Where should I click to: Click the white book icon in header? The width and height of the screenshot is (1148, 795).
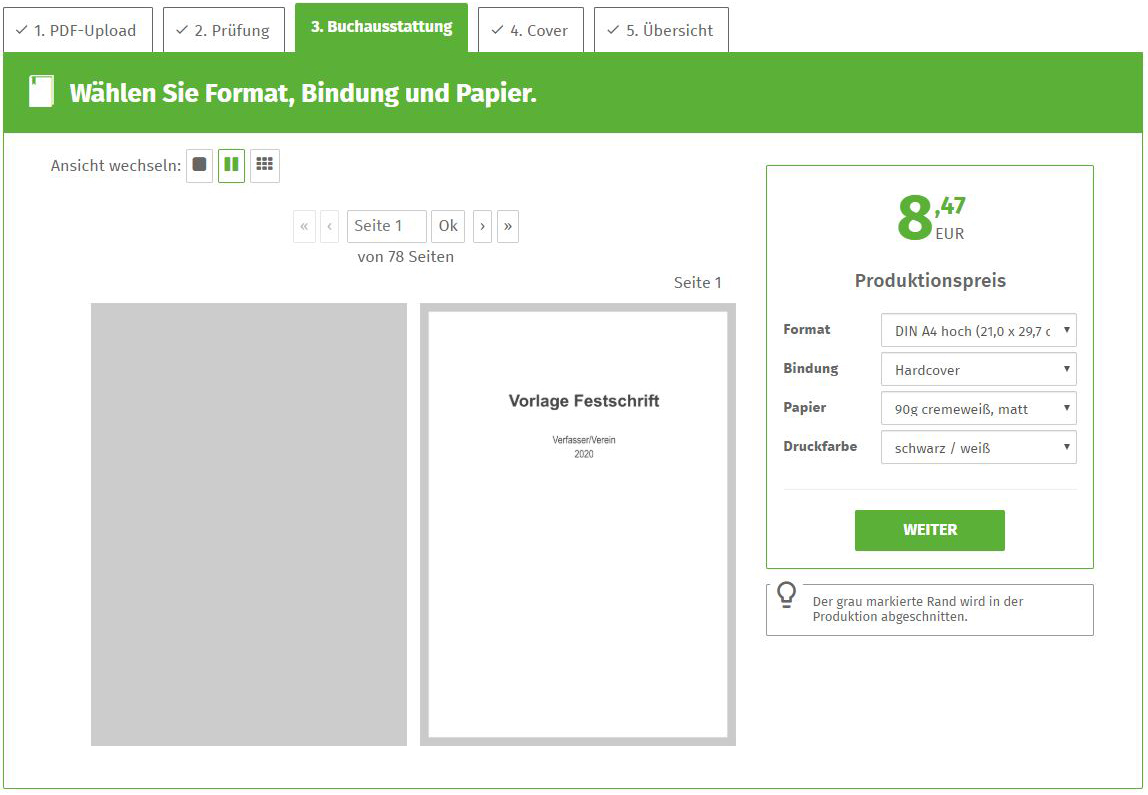[x=41, y=92]
